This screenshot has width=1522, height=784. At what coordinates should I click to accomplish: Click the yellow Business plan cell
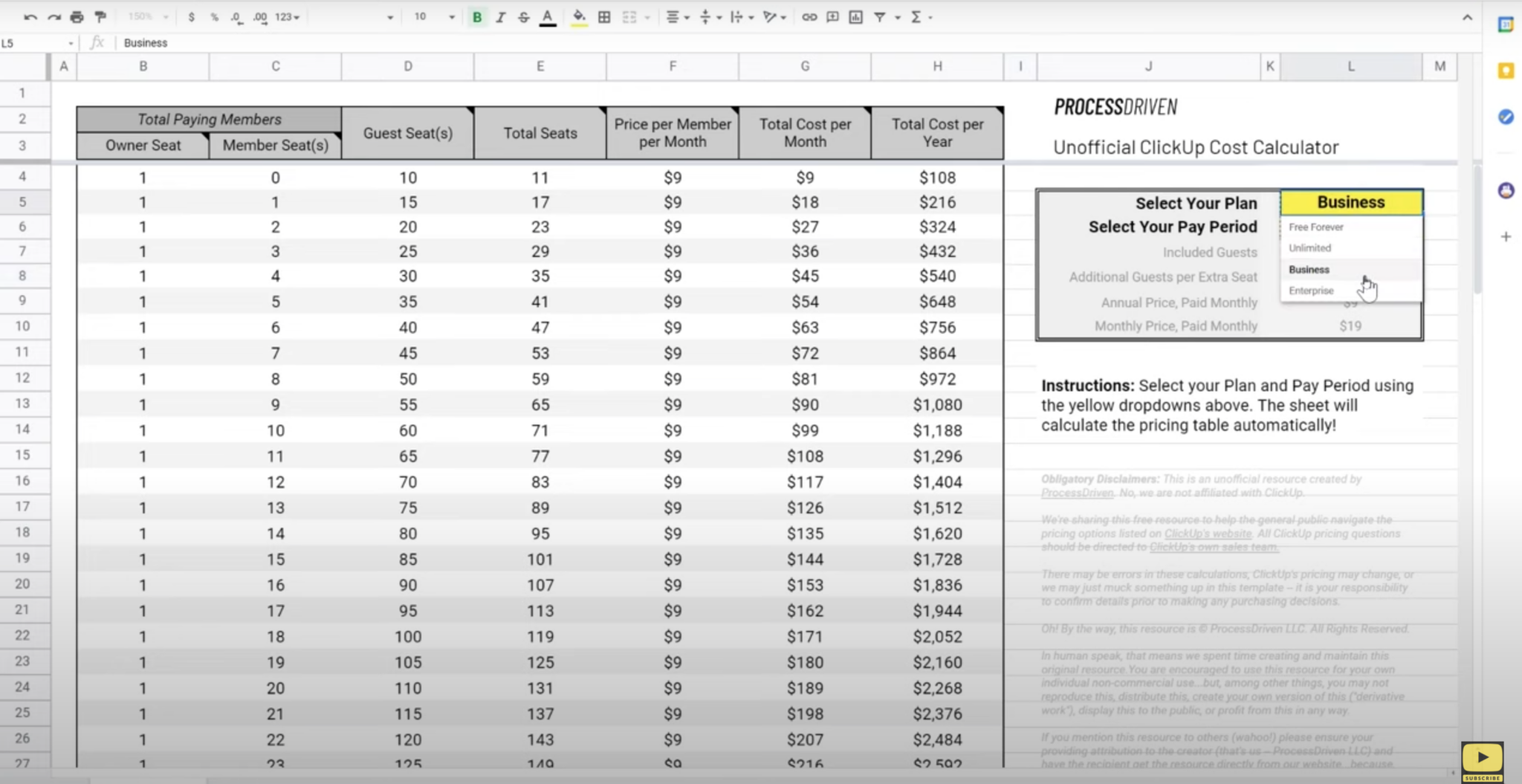coord(1351,202)
